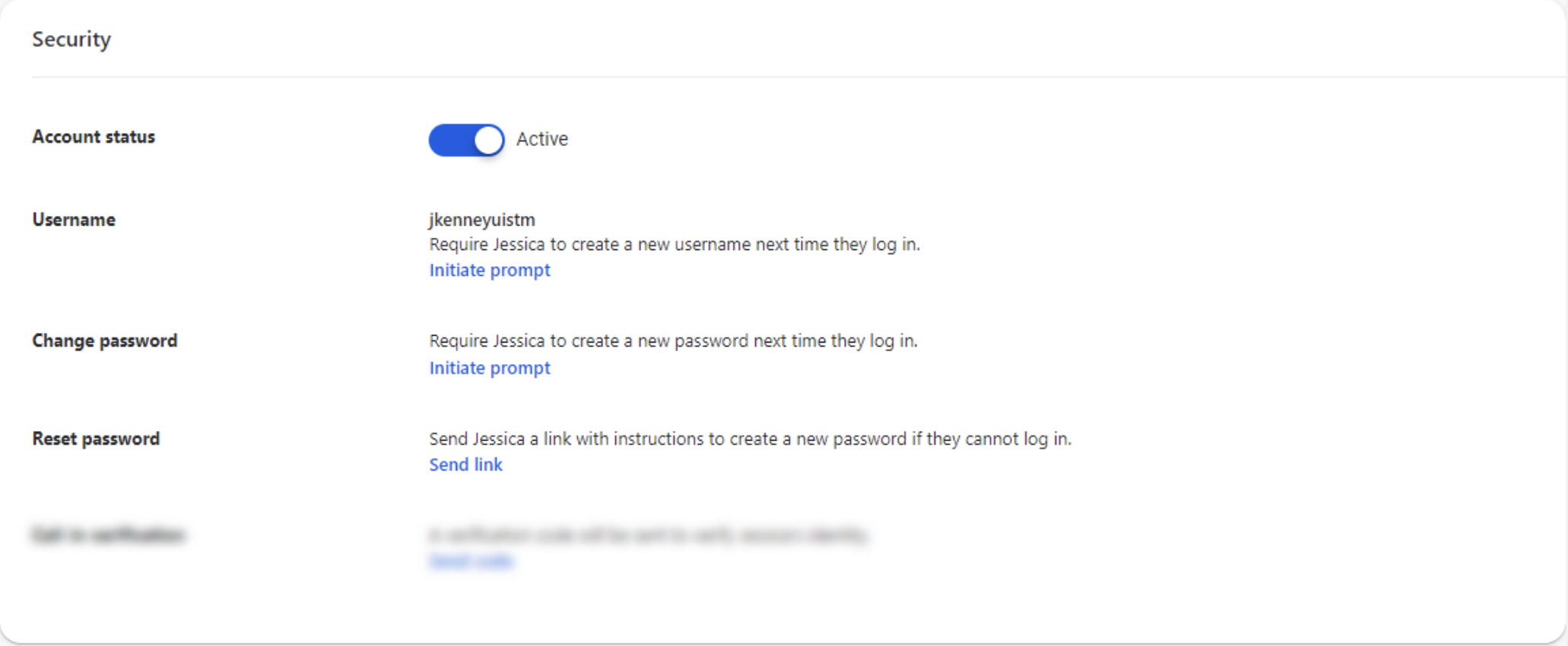This screenshot has height=646, width=1568.
Task: Click the Change password label
Action: 104,340
